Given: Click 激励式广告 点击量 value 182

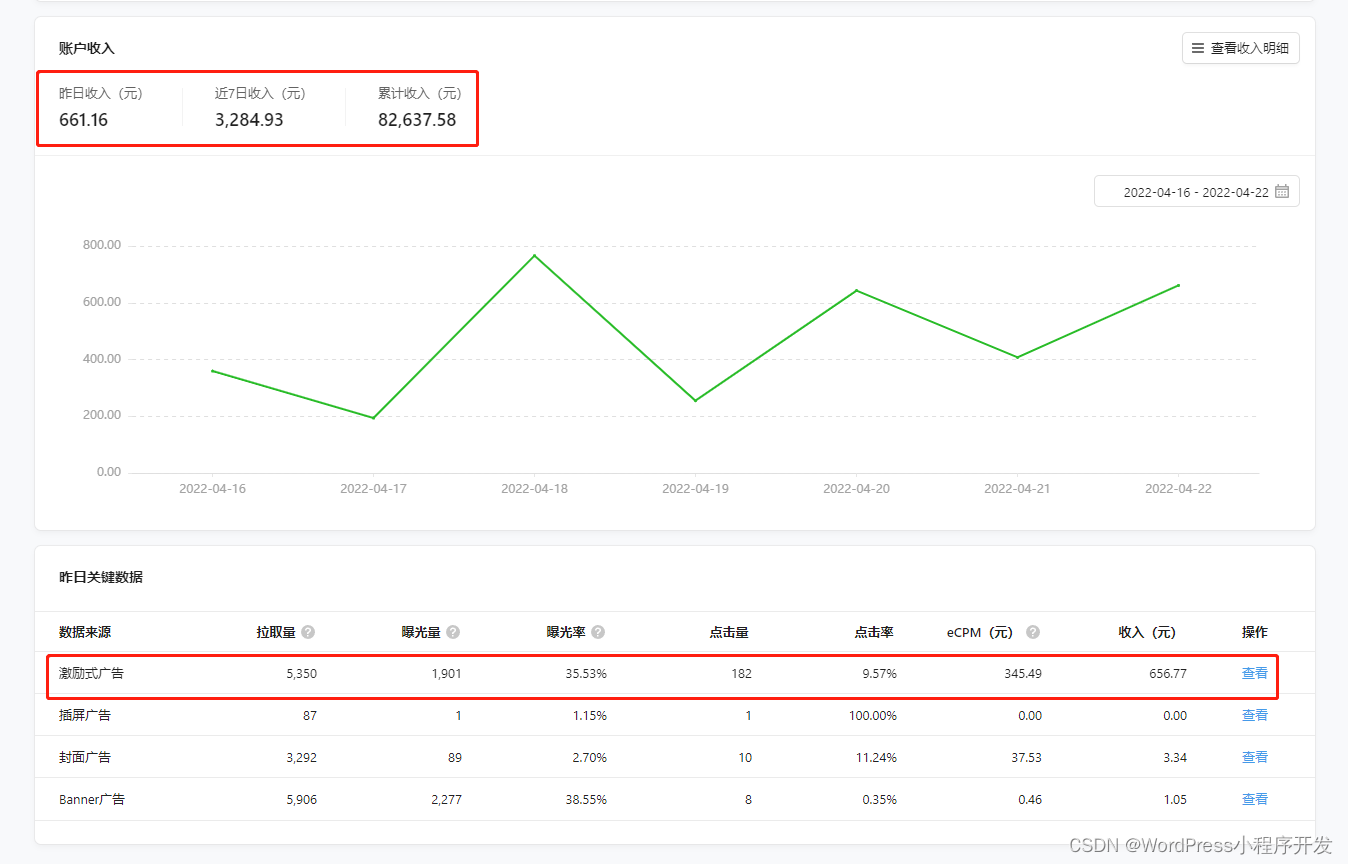Looking at the screenshot, I should (x=741, y=674).
